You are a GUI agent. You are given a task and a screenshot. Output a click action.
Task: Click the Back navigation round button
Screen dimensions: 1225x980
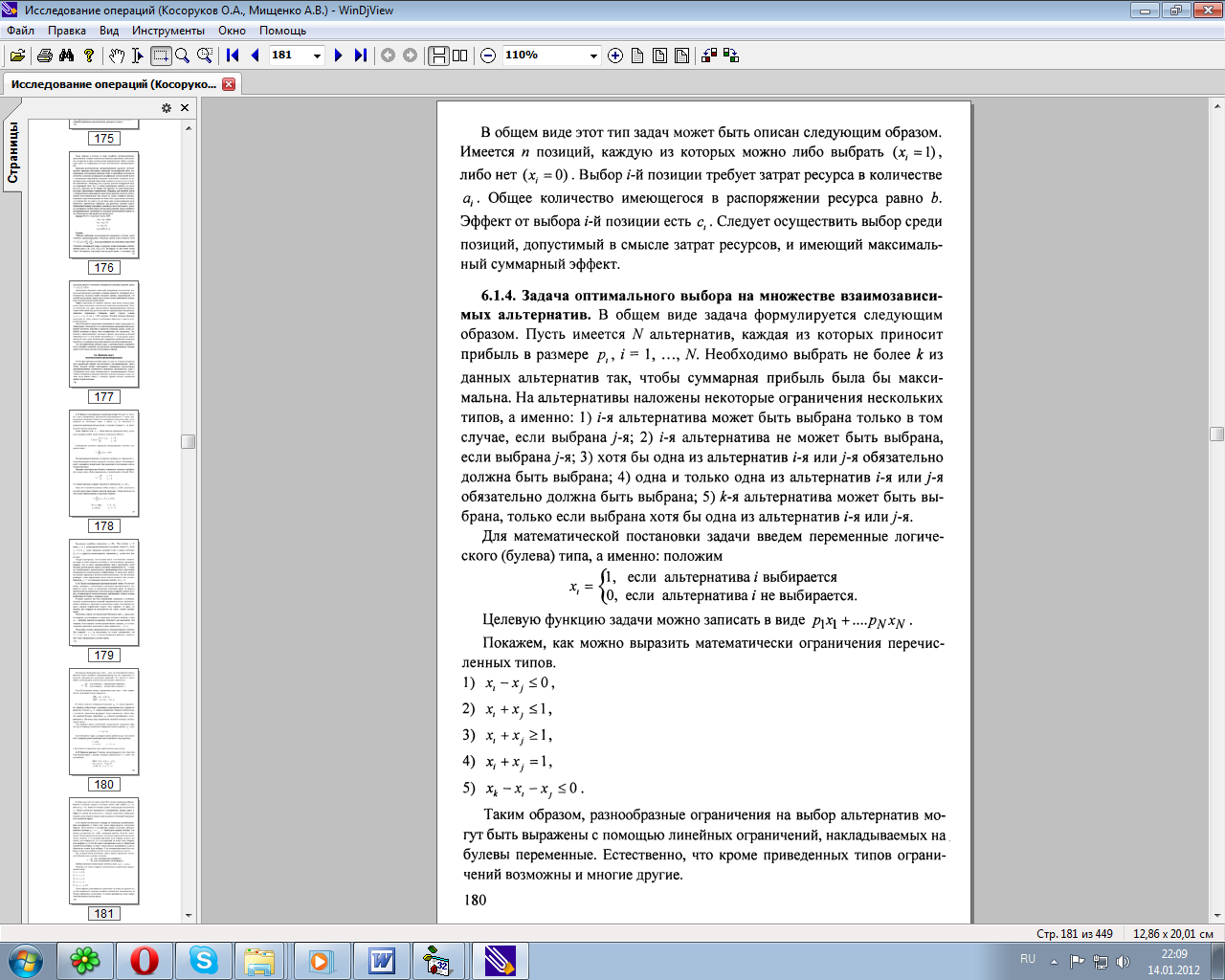click(388, 56)
